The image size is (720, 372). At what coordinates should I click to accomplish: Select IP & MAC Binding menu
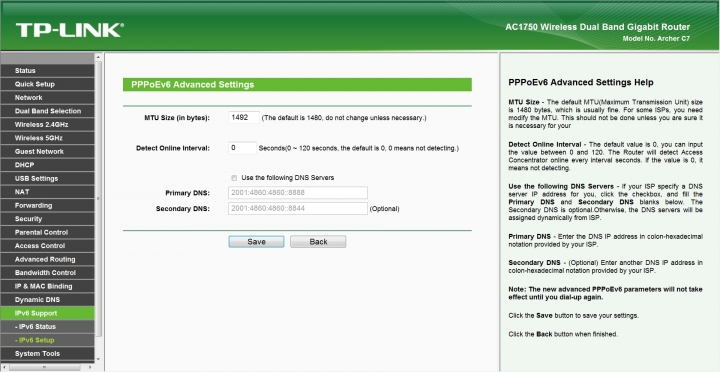(47, 286)
